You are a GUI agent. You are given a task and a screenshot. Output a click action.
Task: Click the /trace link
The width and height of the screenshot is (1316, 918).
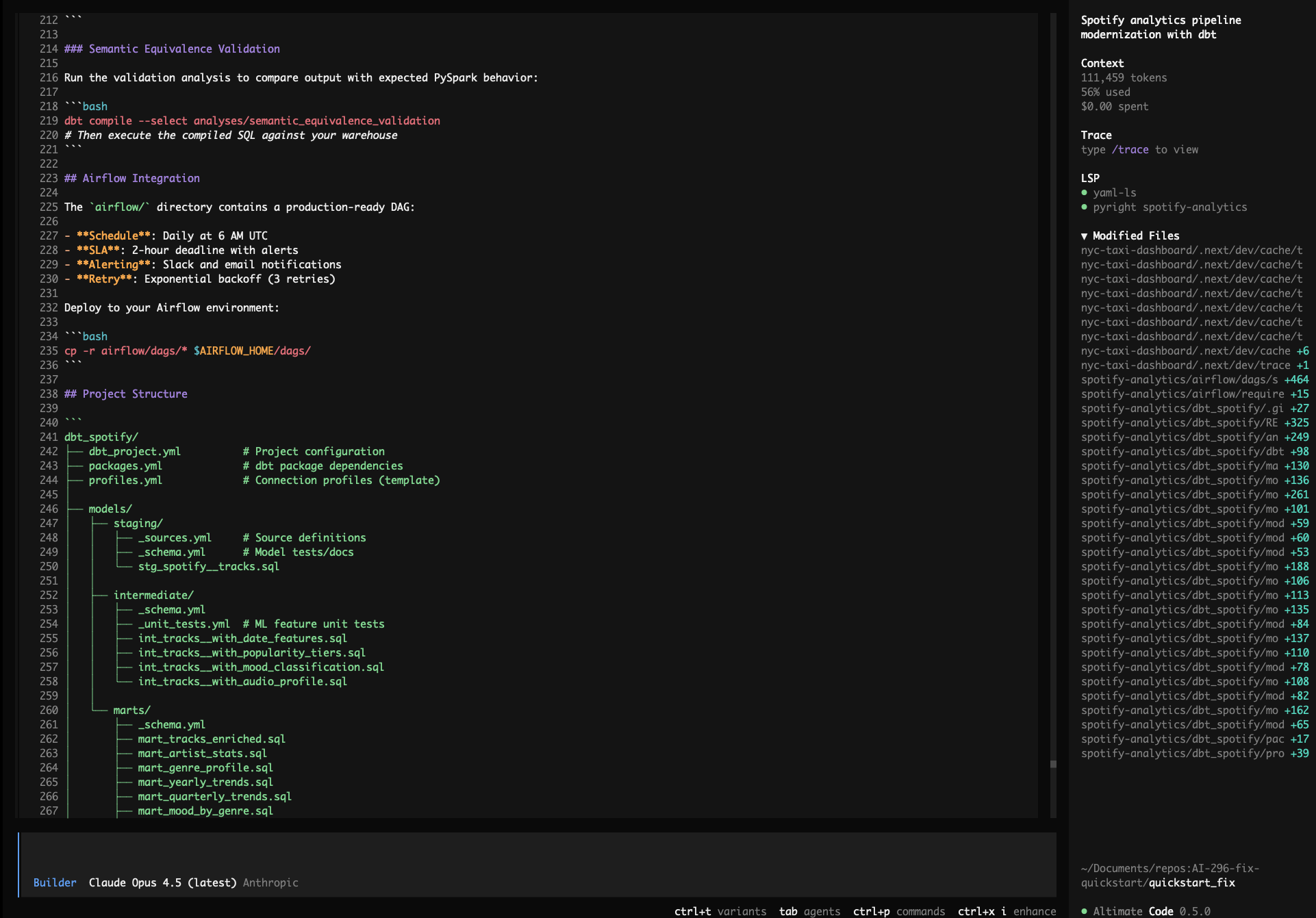tap(1130, 149)
